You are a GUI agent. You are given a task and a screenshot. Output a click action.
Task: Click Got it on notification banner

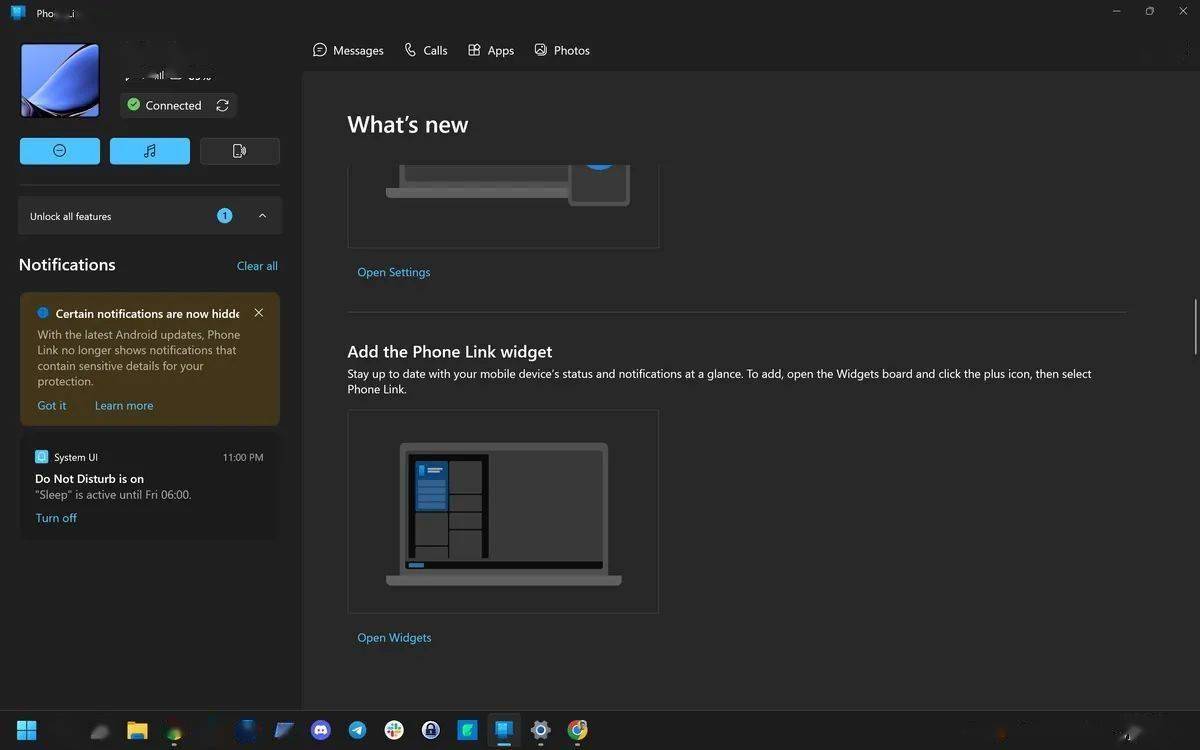(52, 406)
